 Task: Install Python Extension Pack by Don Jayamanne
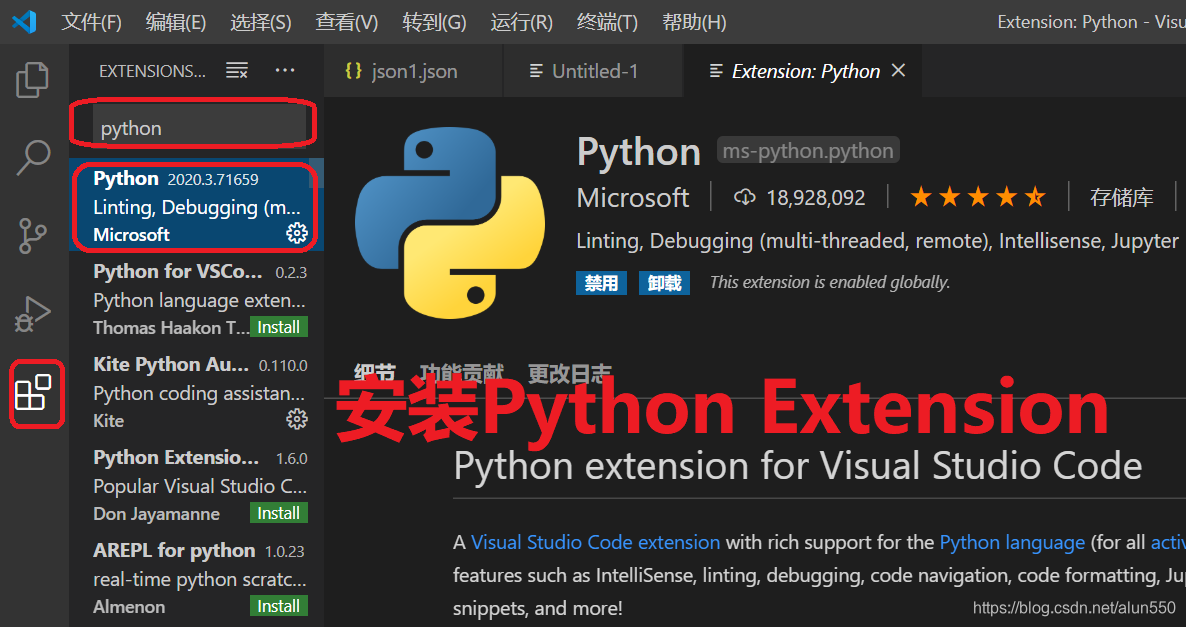click(x=279, y=513)
